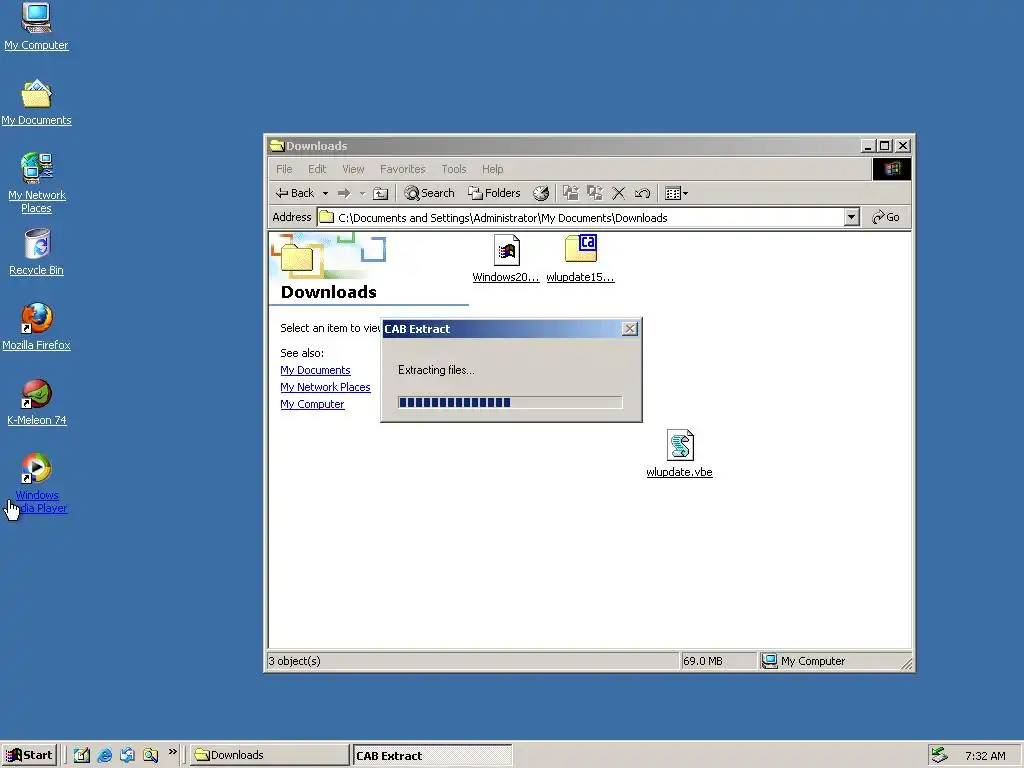Open the View menu
1024x768 pixels.
[x=353, y=169]
